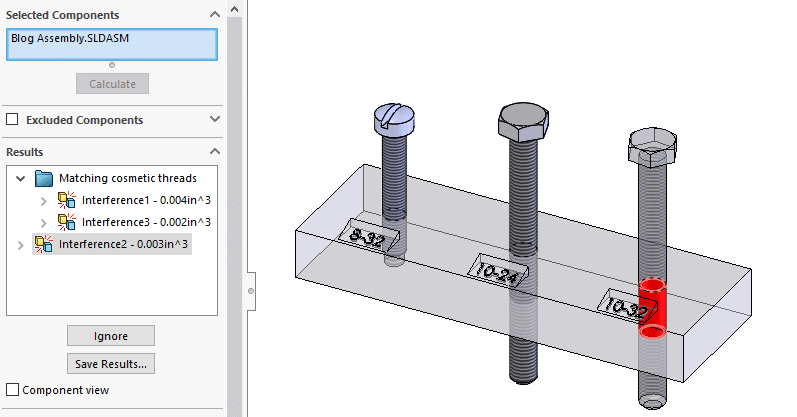Click the 10-24 label on the block
The width and height of the screenshot is (797, 417).
point(498,271)
